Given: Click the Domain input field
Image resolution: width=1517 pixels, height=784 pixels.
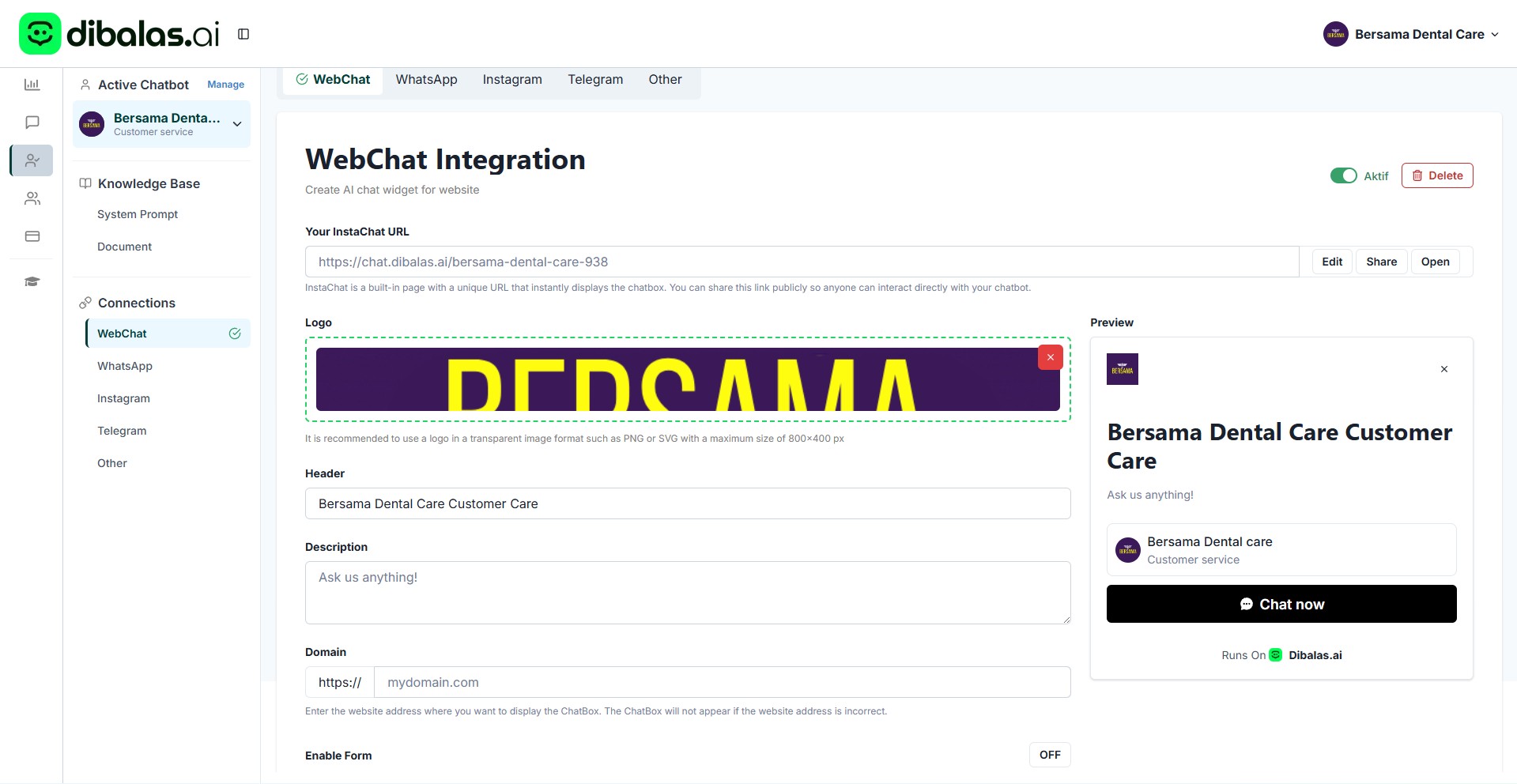Looking at the screenshot, I should tap(721, 682).
